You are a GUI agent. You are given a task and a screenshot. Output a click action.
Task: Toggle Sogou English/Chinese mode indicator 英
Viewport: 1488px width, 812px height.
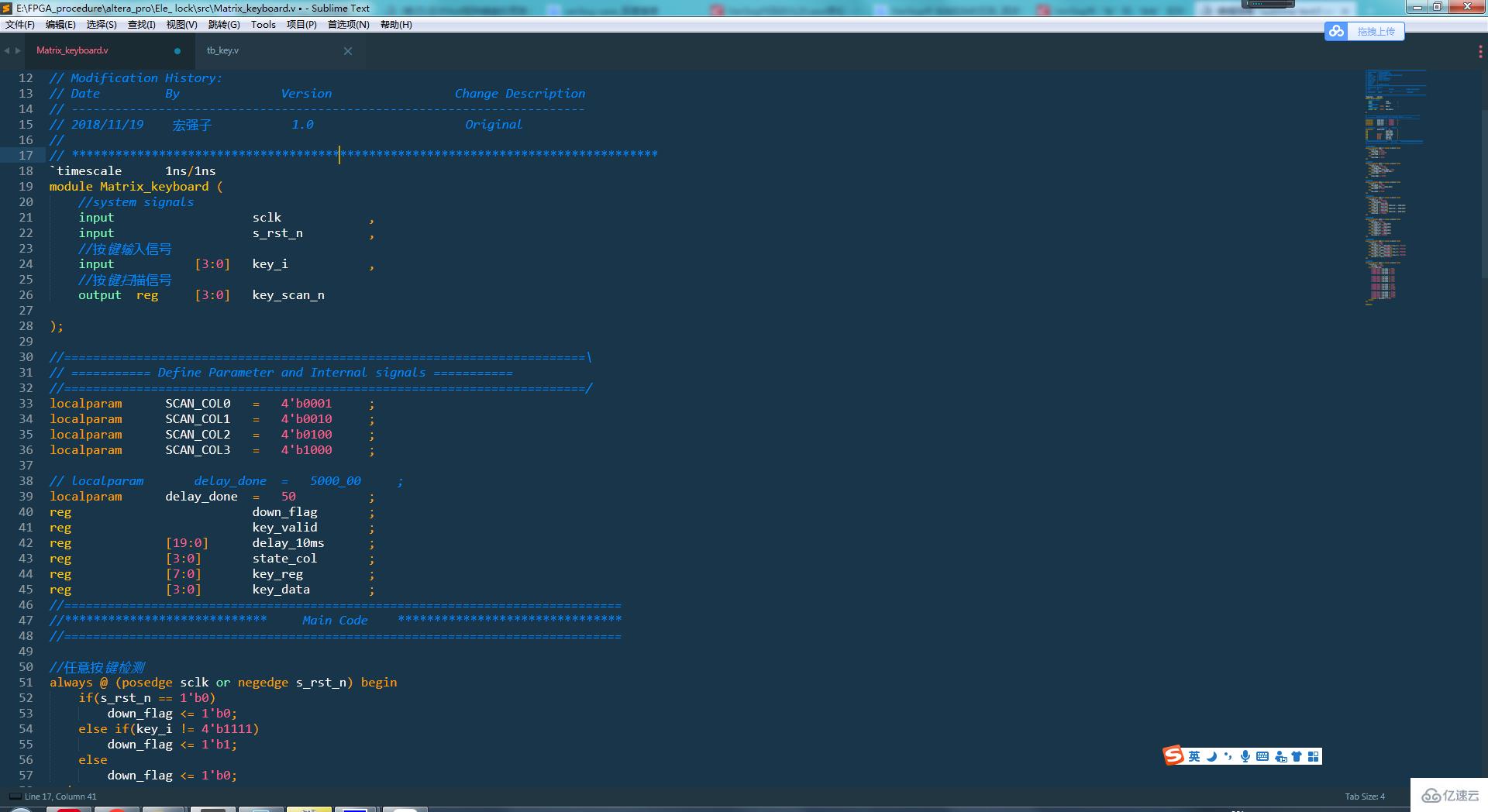[x=1194, y=756]
